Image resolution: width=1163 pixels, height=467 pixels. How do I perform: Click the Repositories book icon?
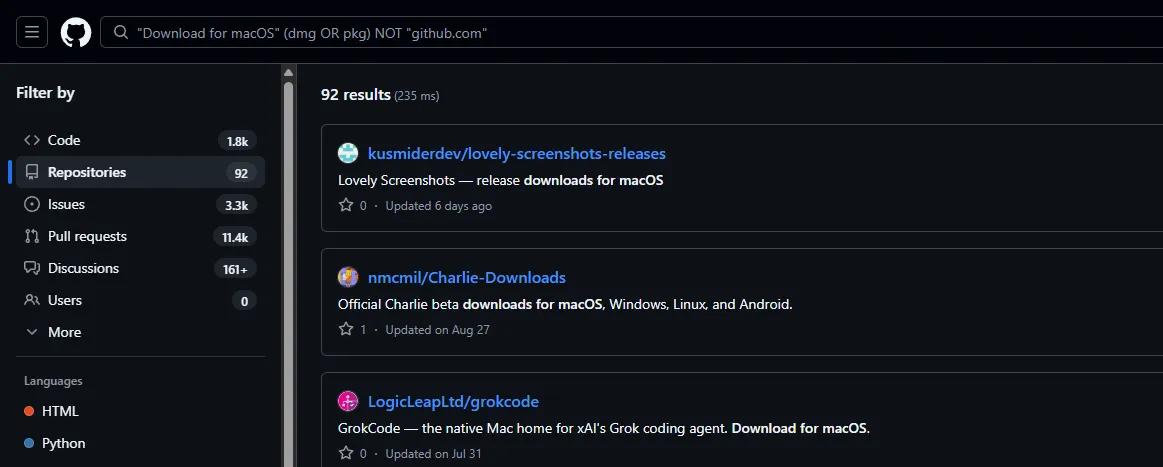click(32, 173)
